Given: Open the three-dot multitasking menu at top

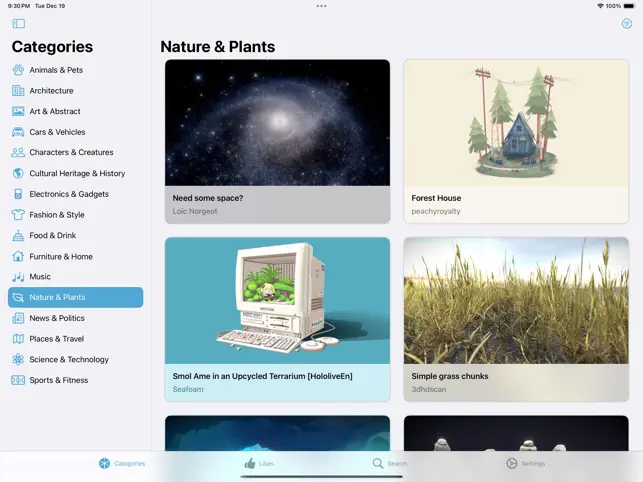Looking at the screenshot, I should click(x=322, y=6).
